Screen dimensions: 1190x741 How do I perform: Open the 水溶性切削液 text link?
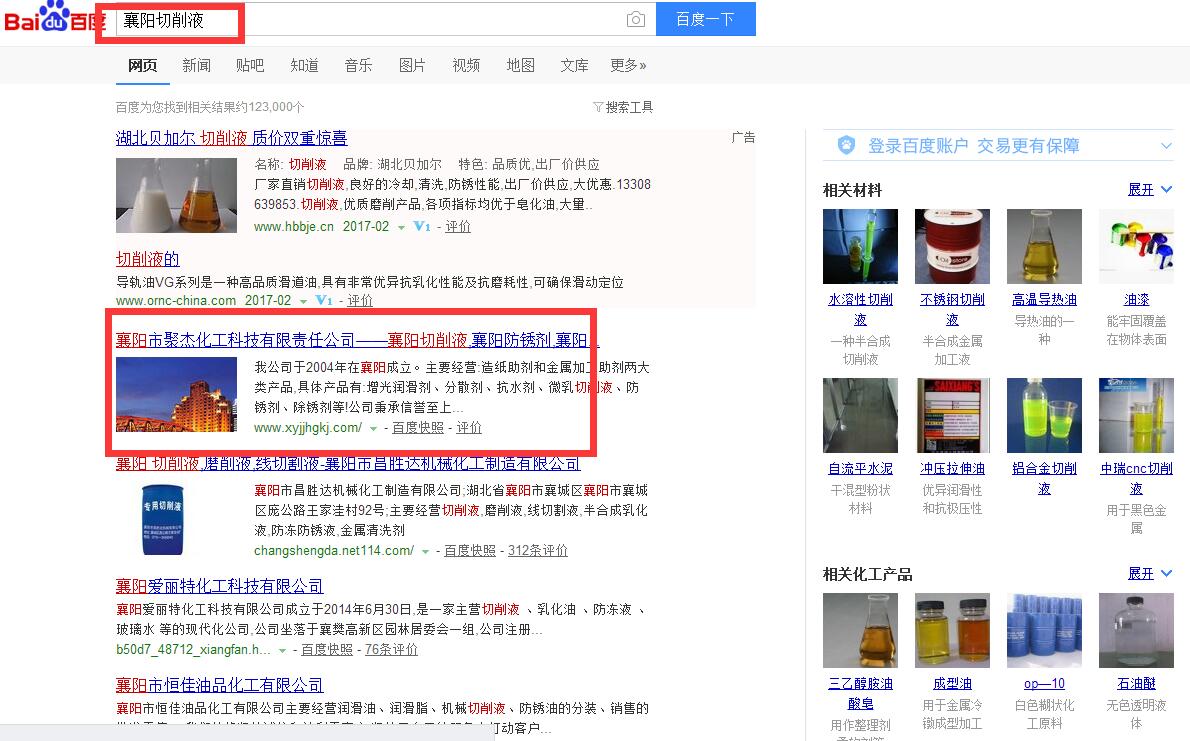pos(861,310)
